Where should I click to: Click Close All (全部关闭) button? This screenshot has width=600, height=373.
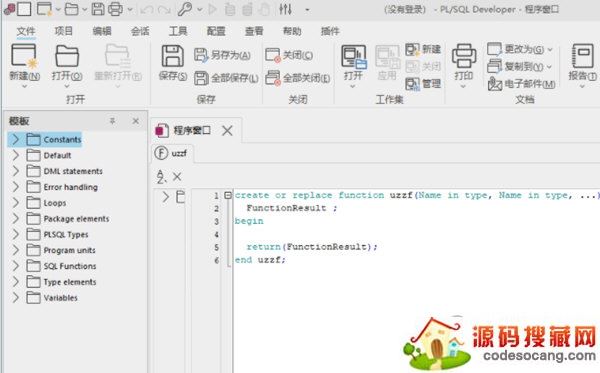click(x=298, y=78)
